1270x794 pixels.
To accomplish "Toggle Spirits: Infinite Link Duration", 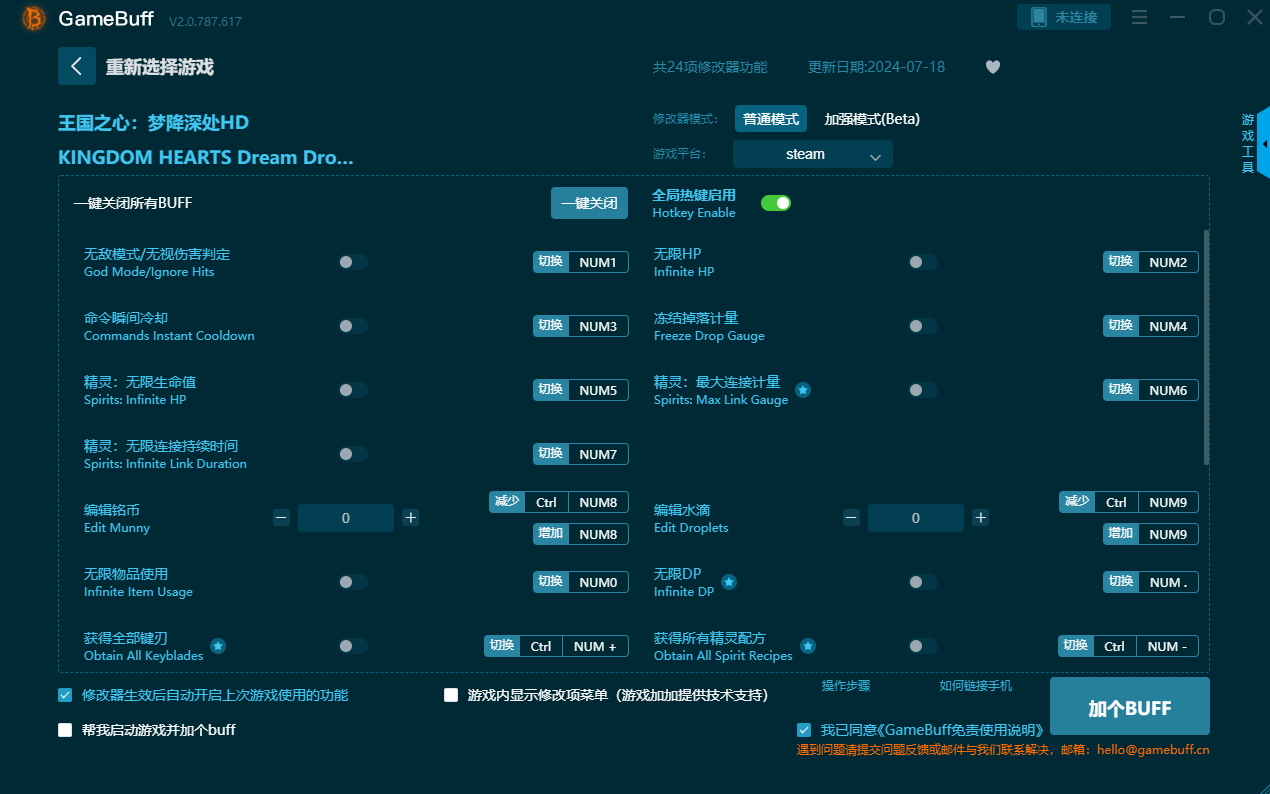I will 353,454.
